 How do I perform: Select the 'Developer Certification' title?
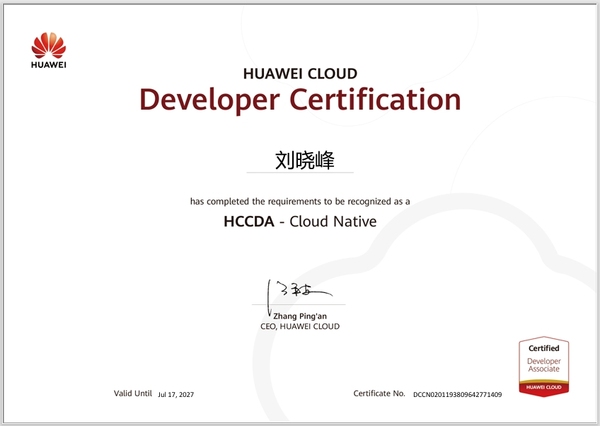pyautogui.click(x=300, y=100)
